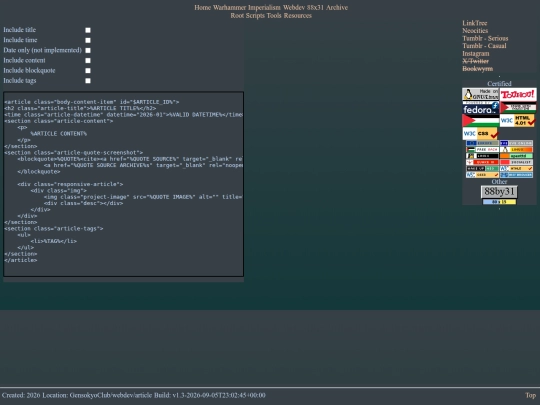The image size is (540, 405).
Task: Click the footer Build version text
Action: 209,395
